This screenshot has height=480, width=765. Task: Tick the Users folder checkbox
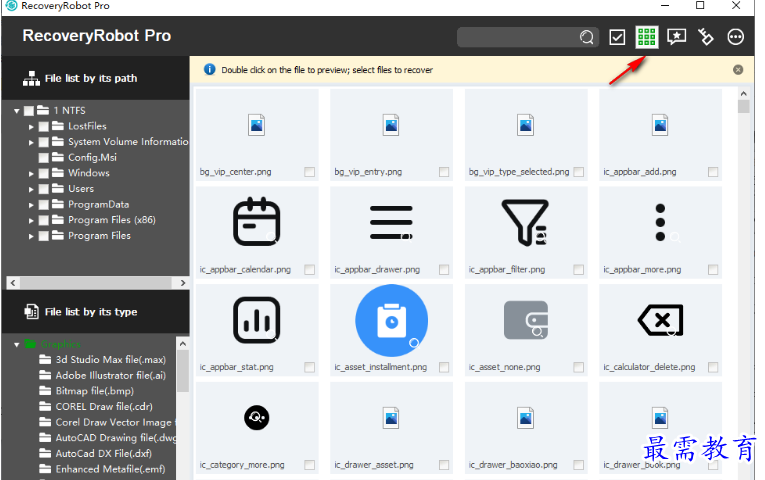tap(43, 189)
